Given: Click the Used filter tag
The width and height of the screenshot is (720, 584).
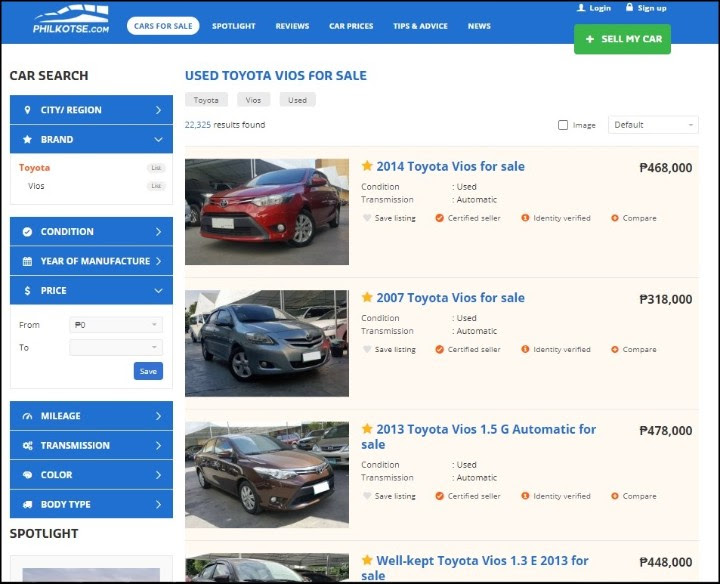Looking at the screenshot, I should [x=298, y=100].
